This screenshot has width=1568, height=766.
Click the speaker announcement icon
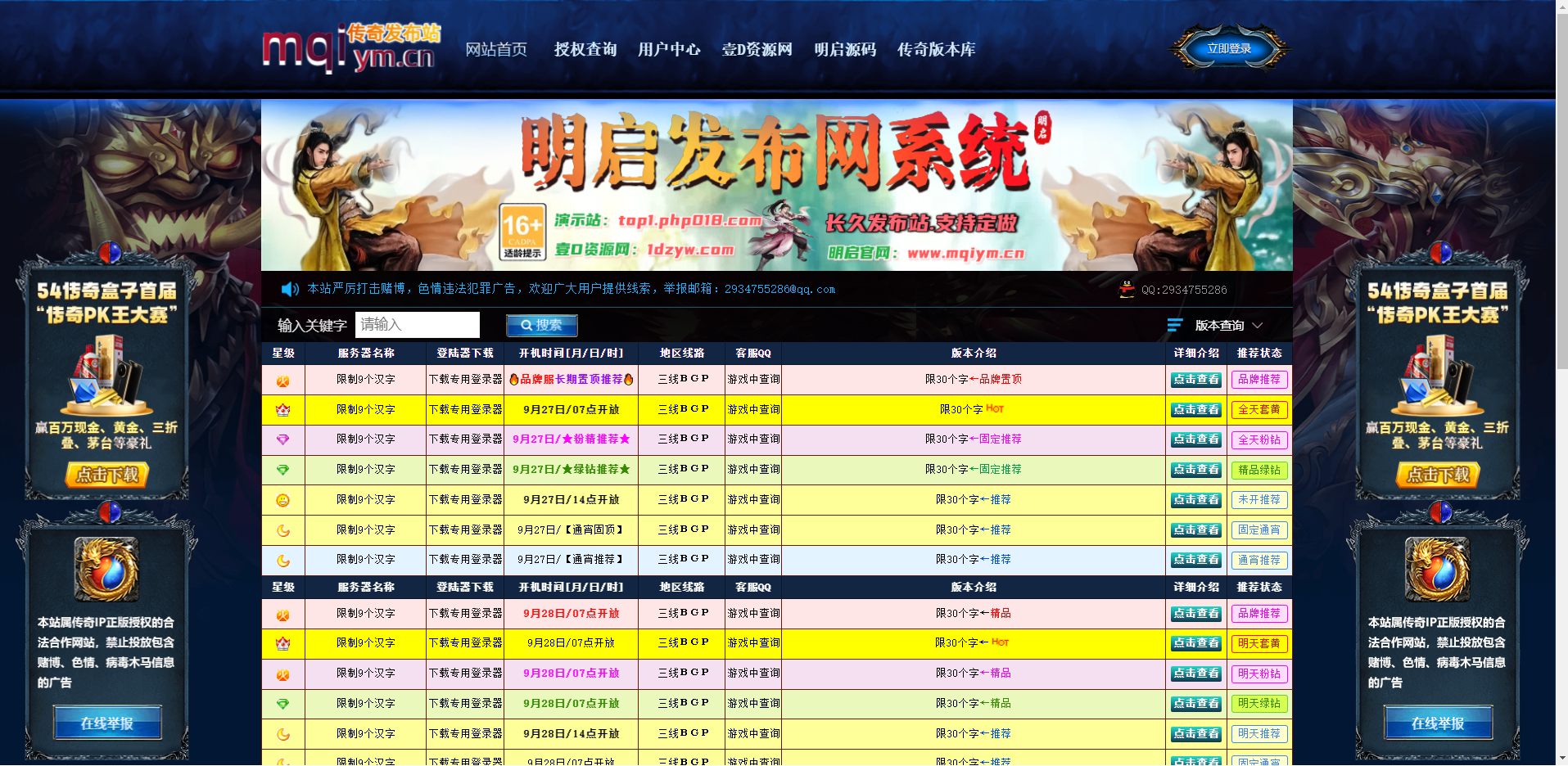tap(290, 289)
